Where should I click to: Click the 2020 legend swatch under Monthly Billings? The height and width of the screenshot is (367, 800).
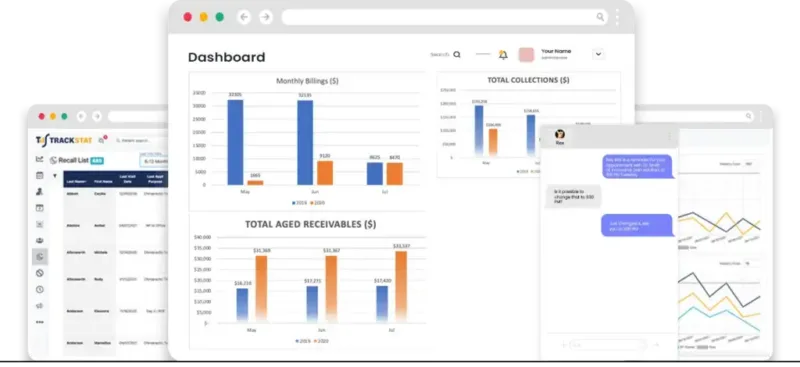(x=311, y=203)
